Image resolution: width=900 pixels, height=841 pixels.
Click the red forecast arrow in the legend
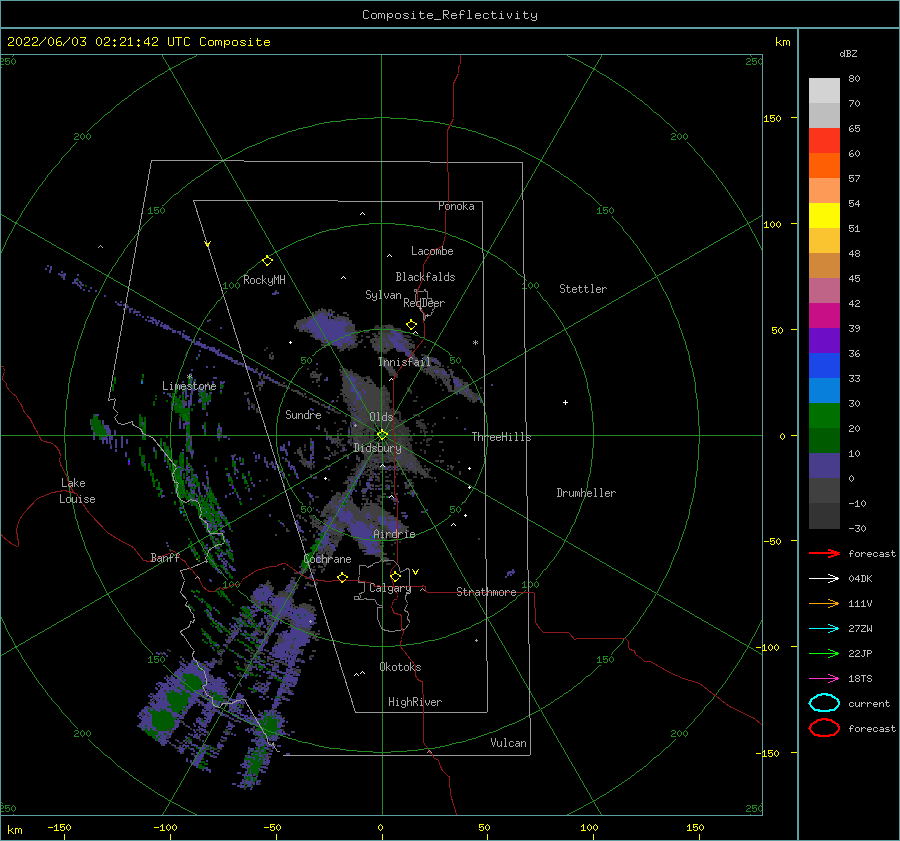tap(824, 553)
